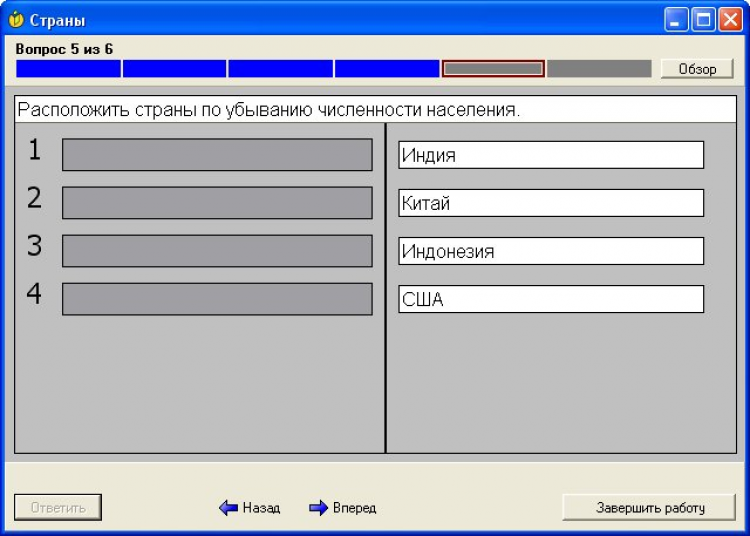Screen dimensions: 750x536
Task: Click empty slot number 1
Action: pos(217,154)
